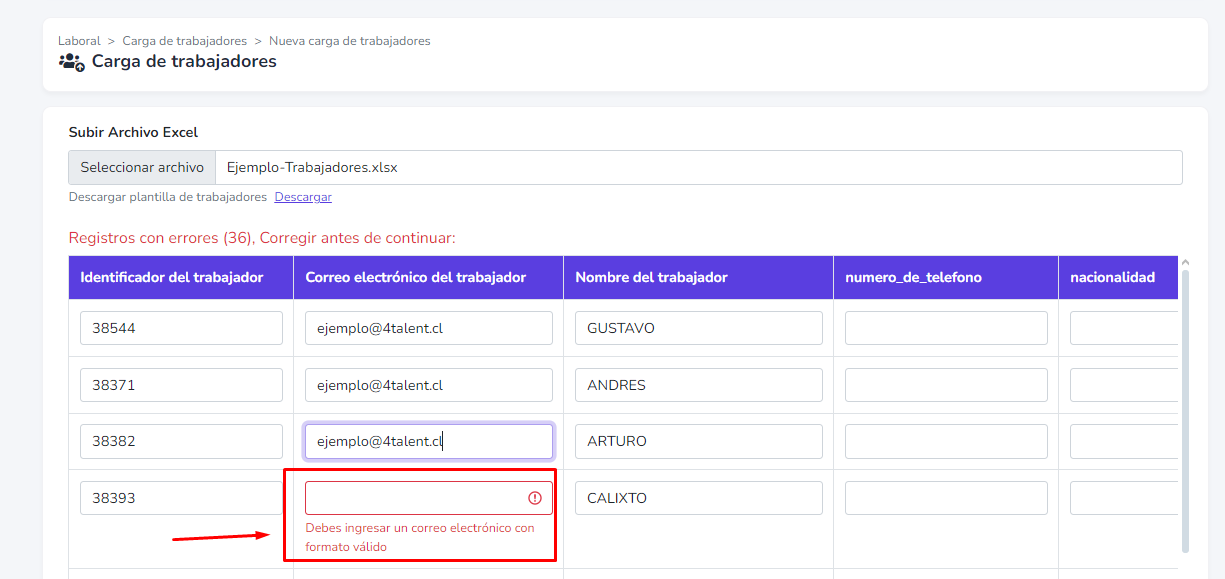Image resolution: width=1225 pixels, height=579 pixels.
Task: Click the phone number field in CALIXTO's row
Action: pos(946,498)
